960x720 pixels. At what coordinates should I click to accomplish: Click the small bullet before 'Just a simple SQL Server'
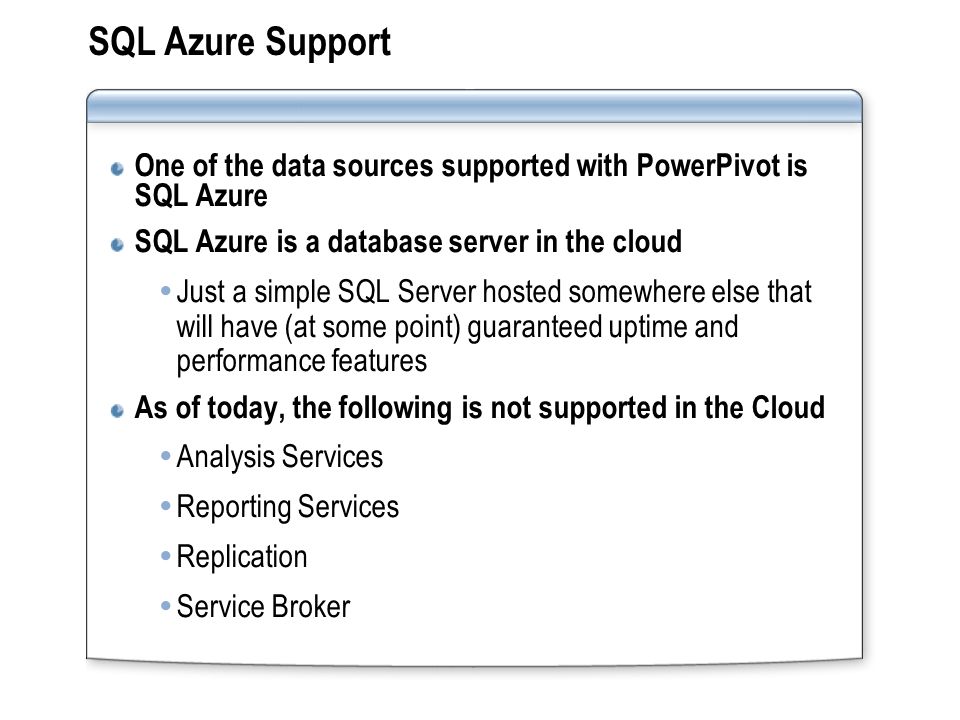(x=165, y=290)
